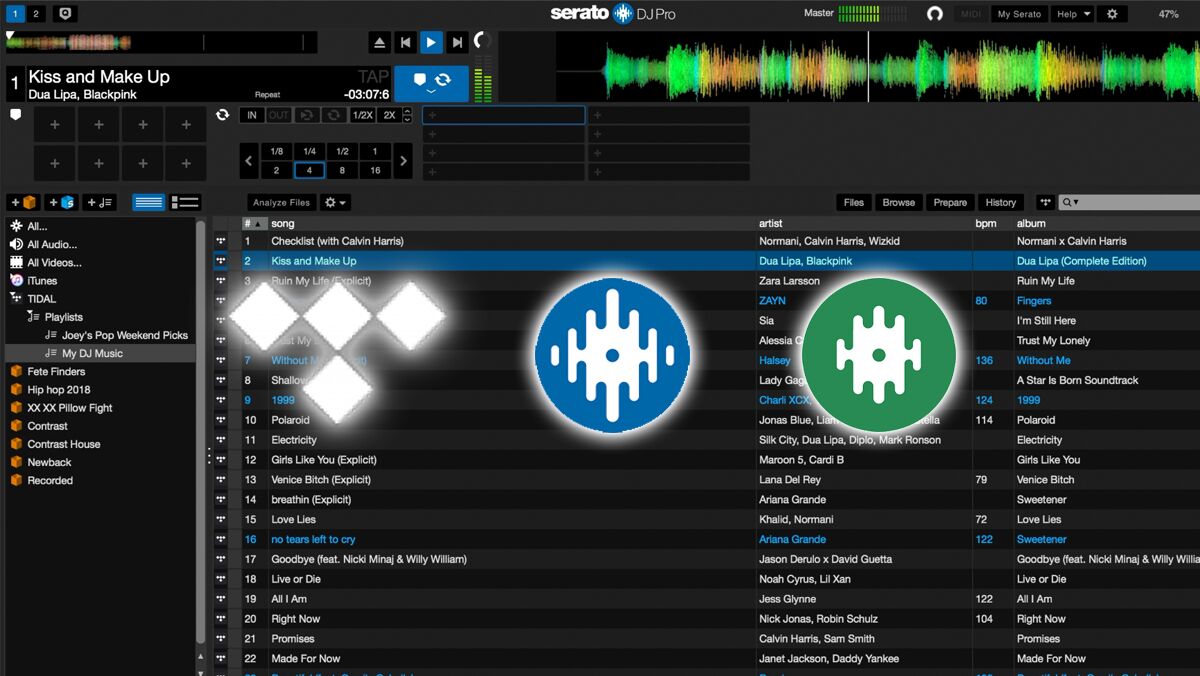
Task: Open the Browse panel tab
Action: (x=898, y=202)
